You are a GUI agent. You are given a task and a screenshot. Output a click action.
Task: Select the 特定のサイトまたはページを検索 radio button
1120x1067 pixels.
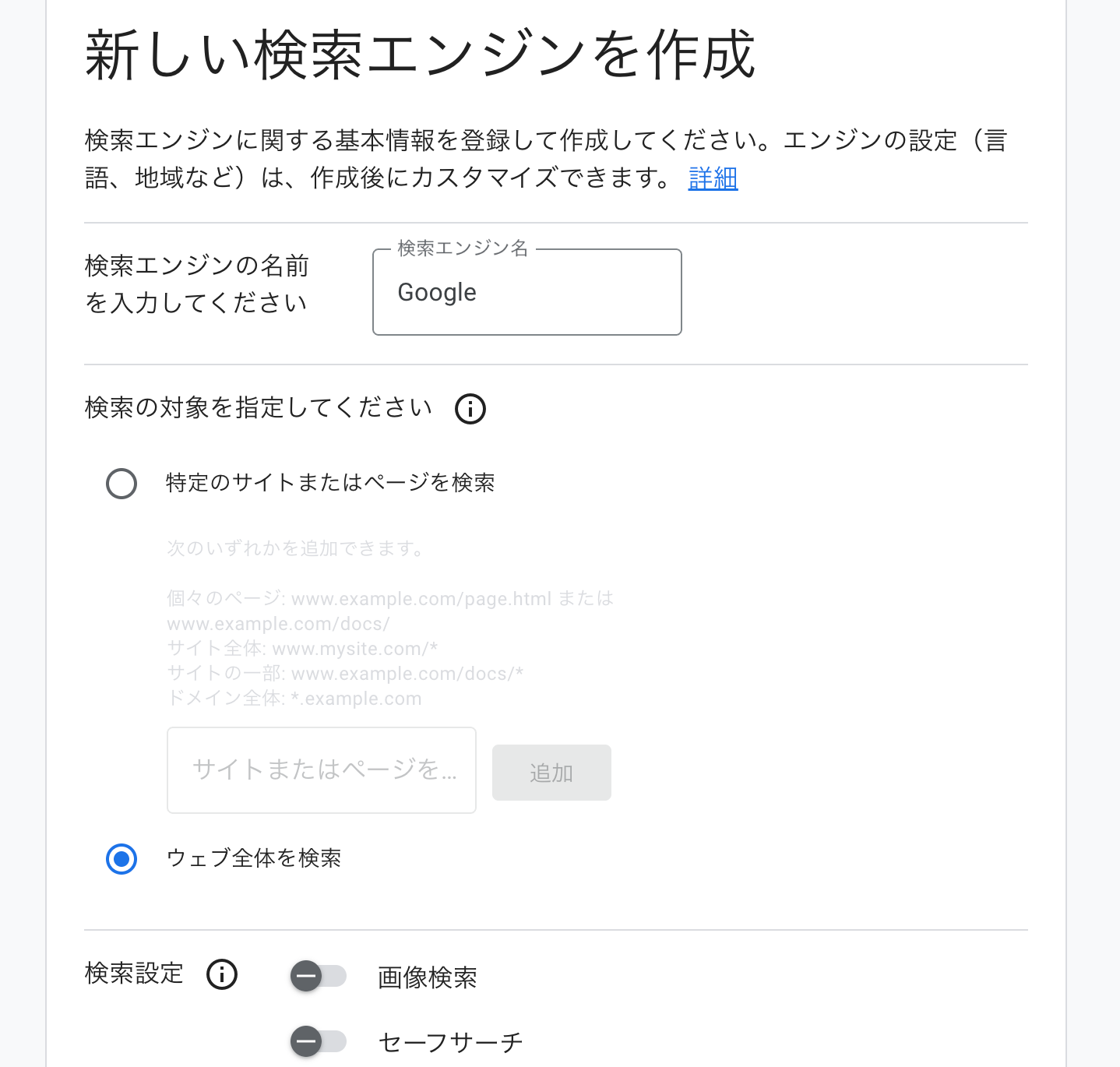pos(122,484)
